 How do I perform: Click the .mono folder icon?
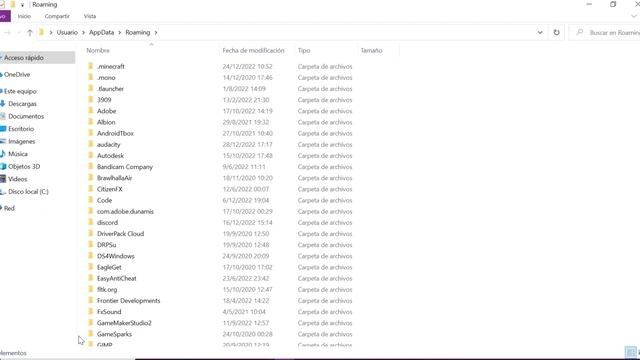point(91,78)
